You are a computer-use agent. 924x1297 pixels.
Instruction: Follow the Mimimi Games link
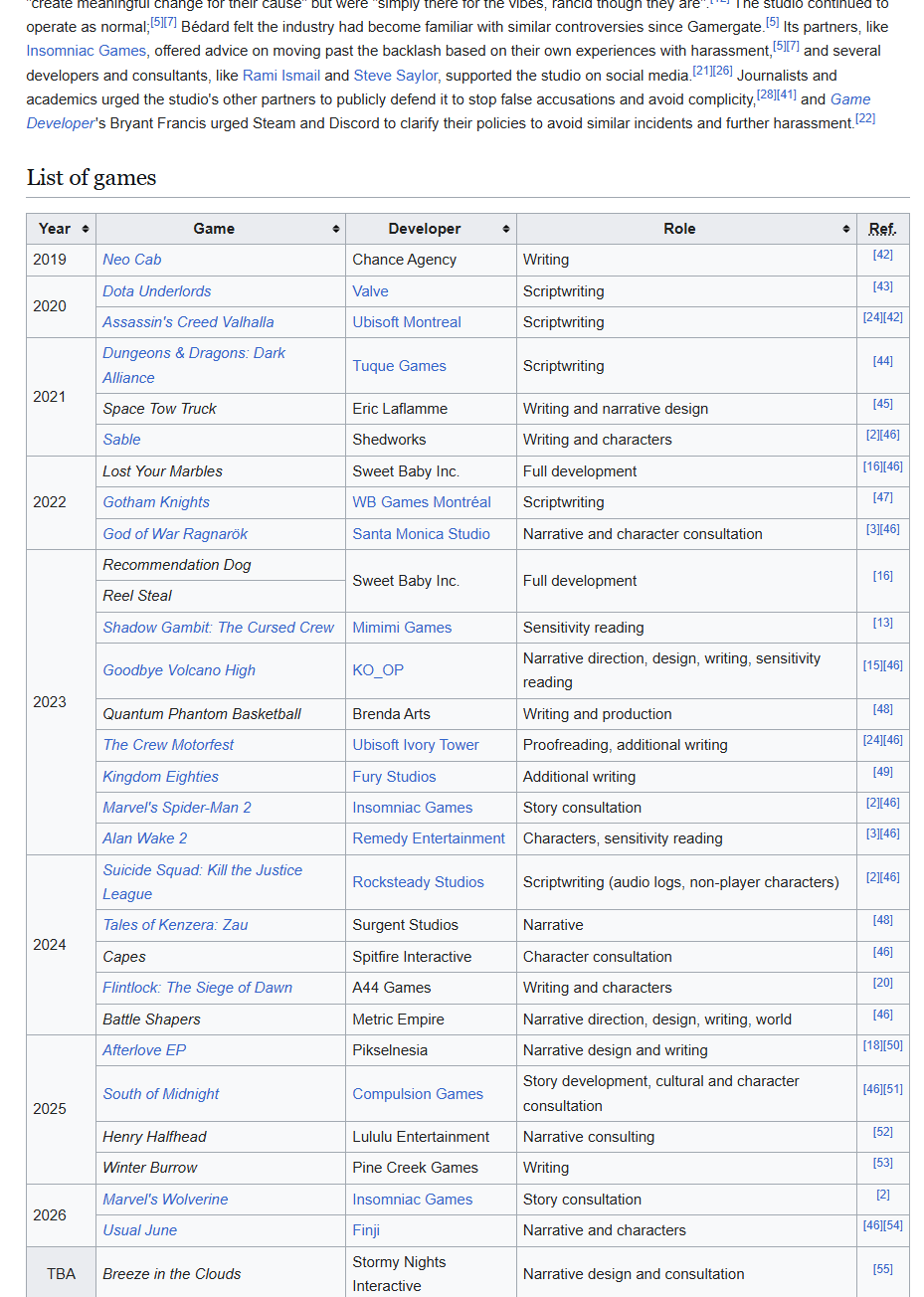click(402, 628)
